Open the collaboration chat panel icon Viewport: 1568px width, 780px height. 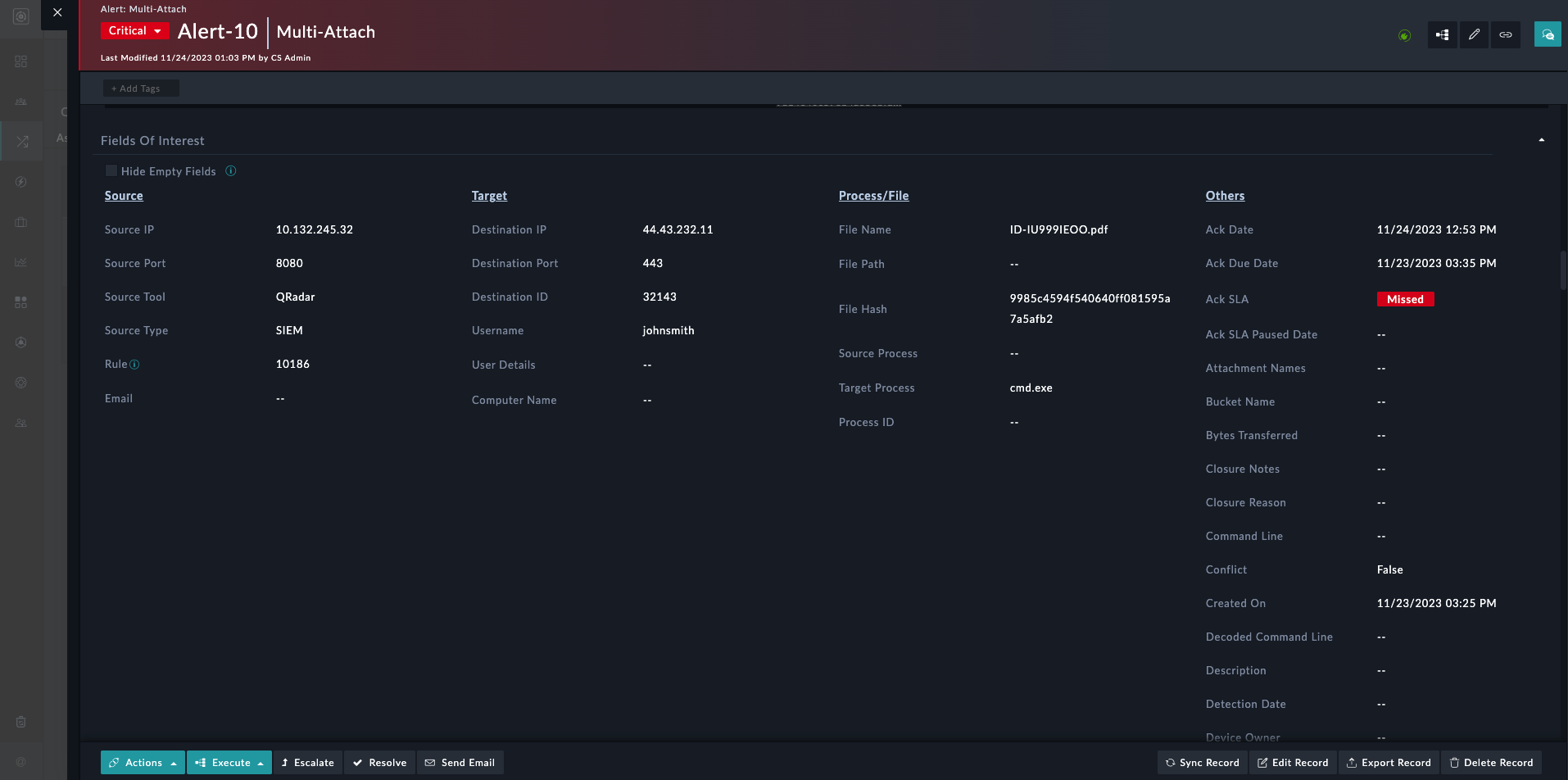(1547, 34)
